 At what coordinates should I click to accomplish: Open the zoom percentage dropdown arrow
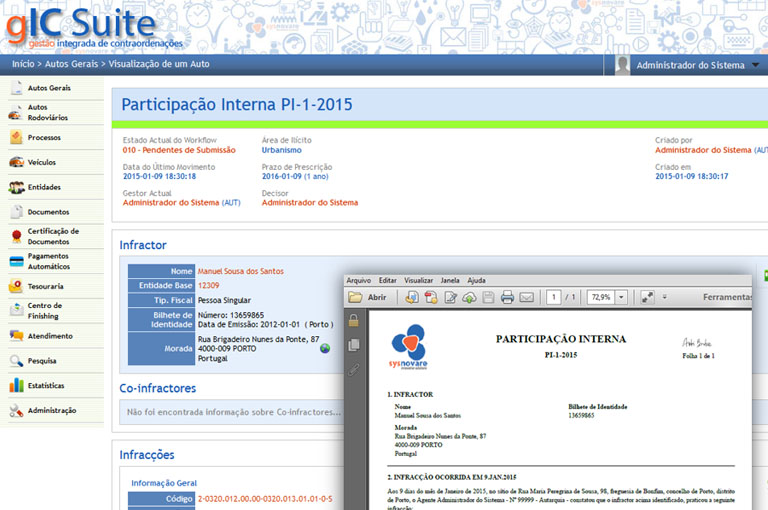(x=622, y=297)
